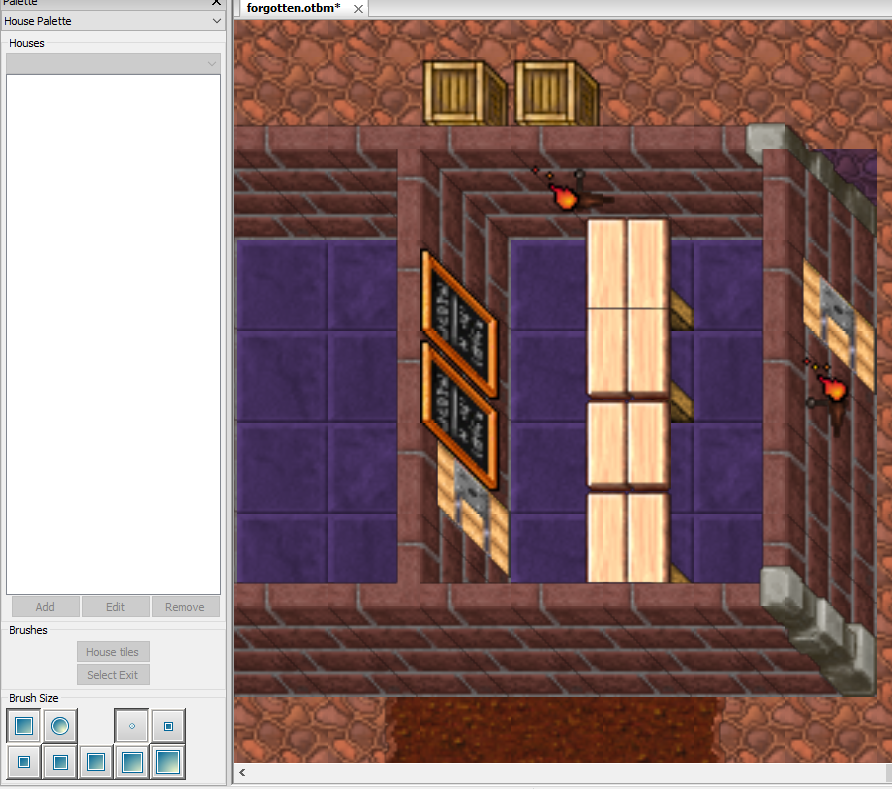This screenshot has height=789, width=892.
Task: Select the square brush shape
Action: (24, 726)
